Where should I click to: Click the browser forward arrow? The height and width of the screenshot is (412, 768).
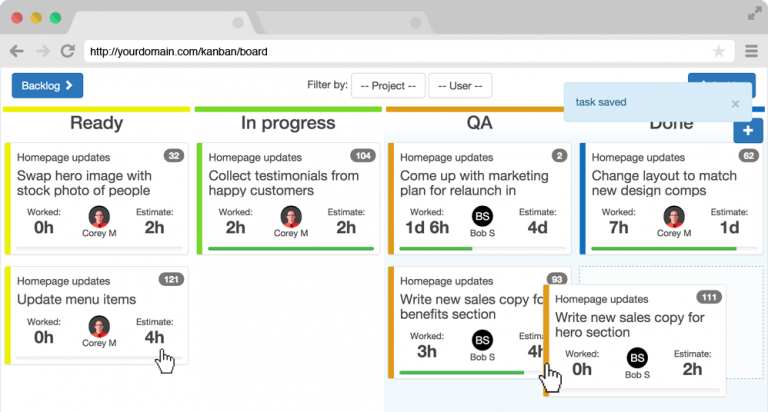42,51
